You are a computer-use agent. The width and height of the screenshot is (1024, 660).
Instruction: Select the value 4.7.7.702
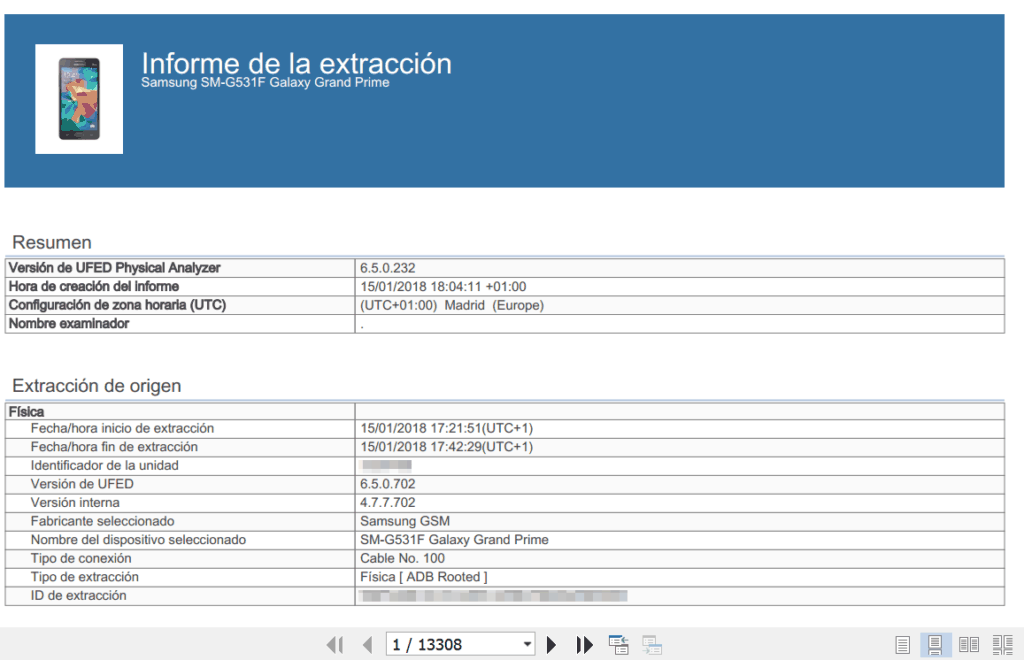point(387,503)
